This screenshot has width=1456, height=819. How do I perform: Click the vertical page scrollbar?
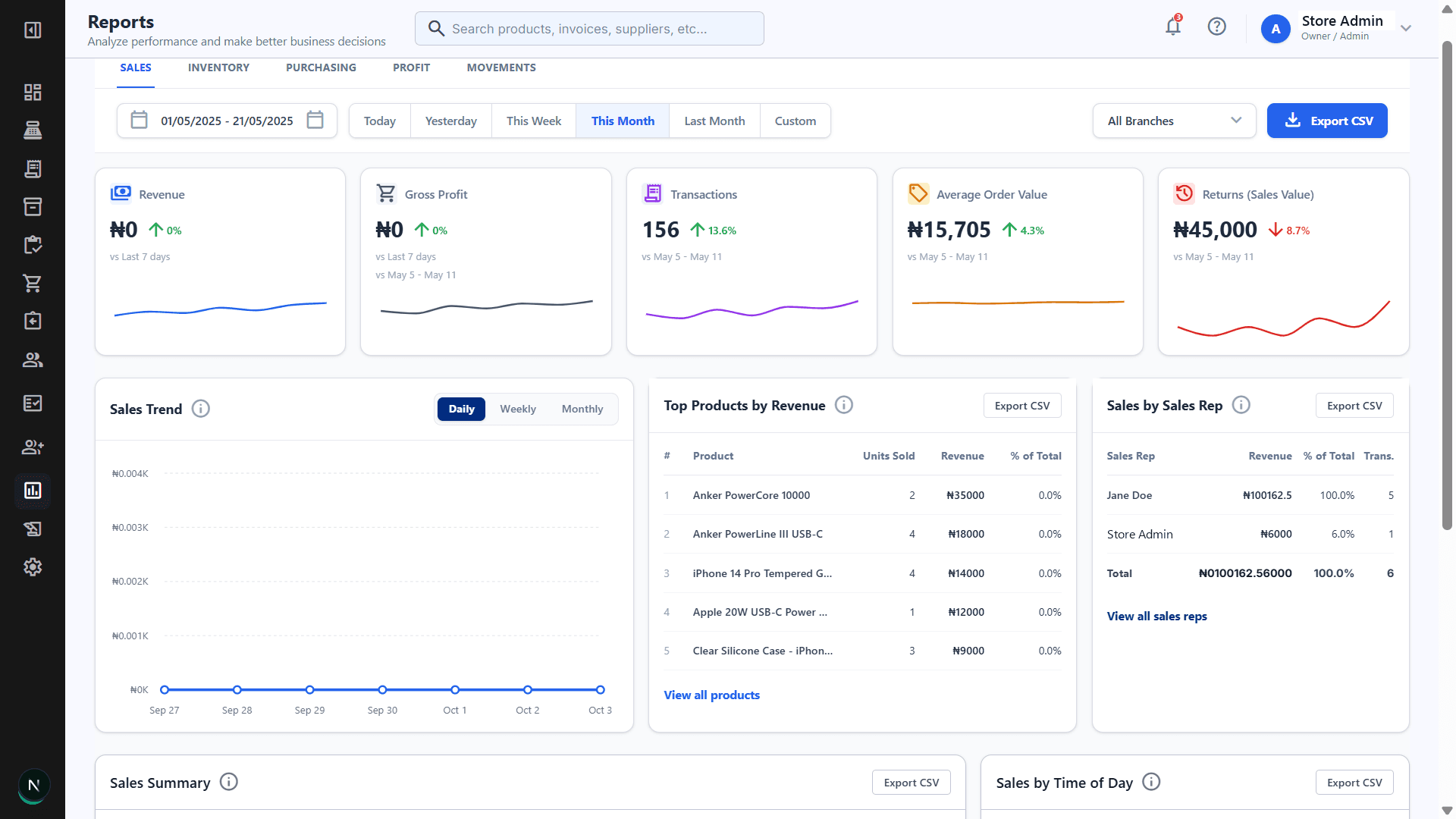1447,284
